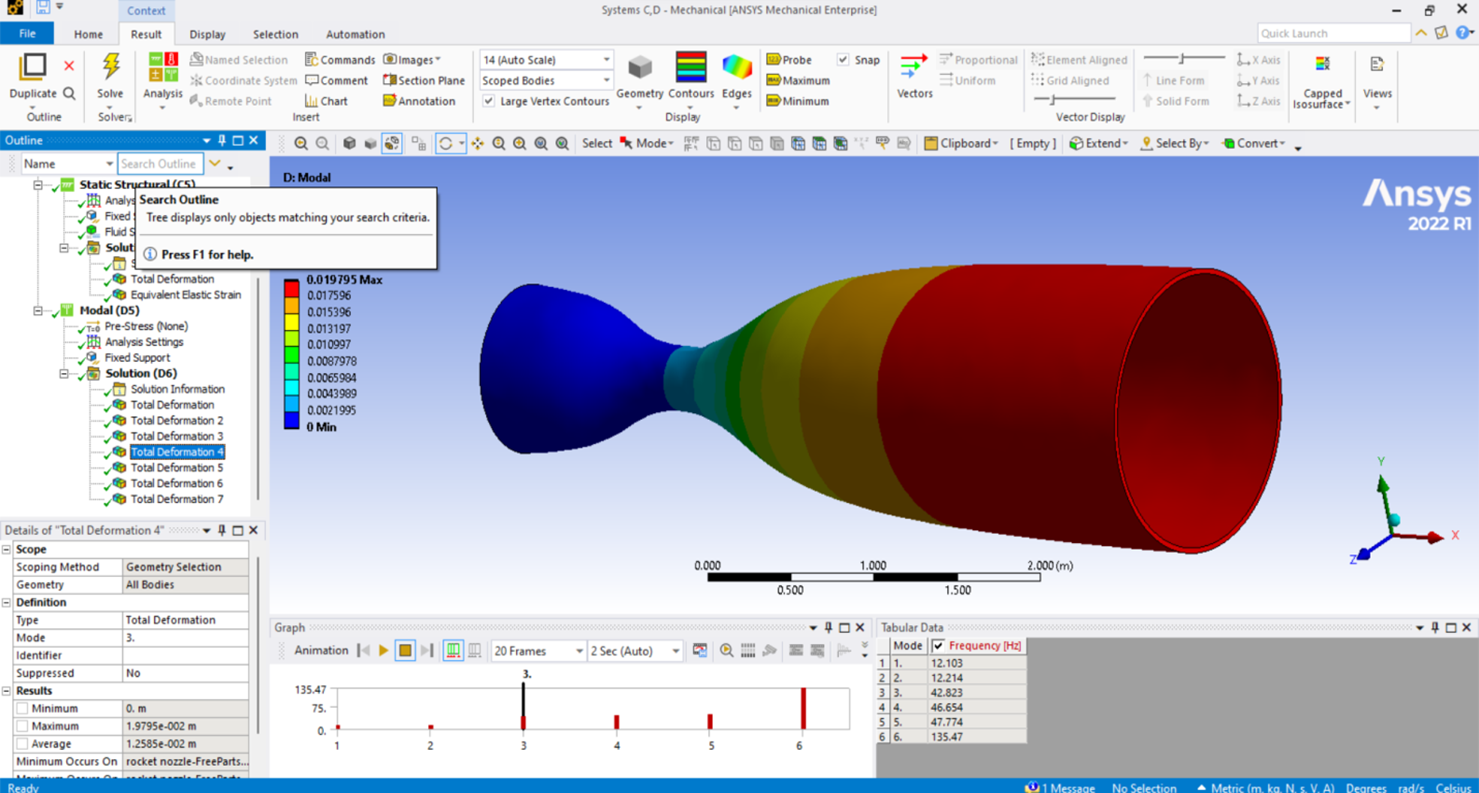Open the Convert menu in the toolbar

(1254, 144)
